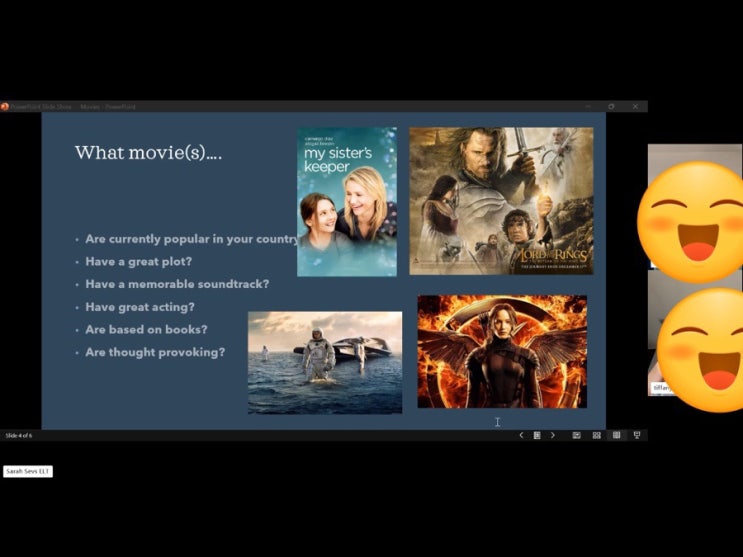The width and height of the screenshot is (743, 557).
Task: Open the see-all-slides menu icon
Action: click(537, 435)
